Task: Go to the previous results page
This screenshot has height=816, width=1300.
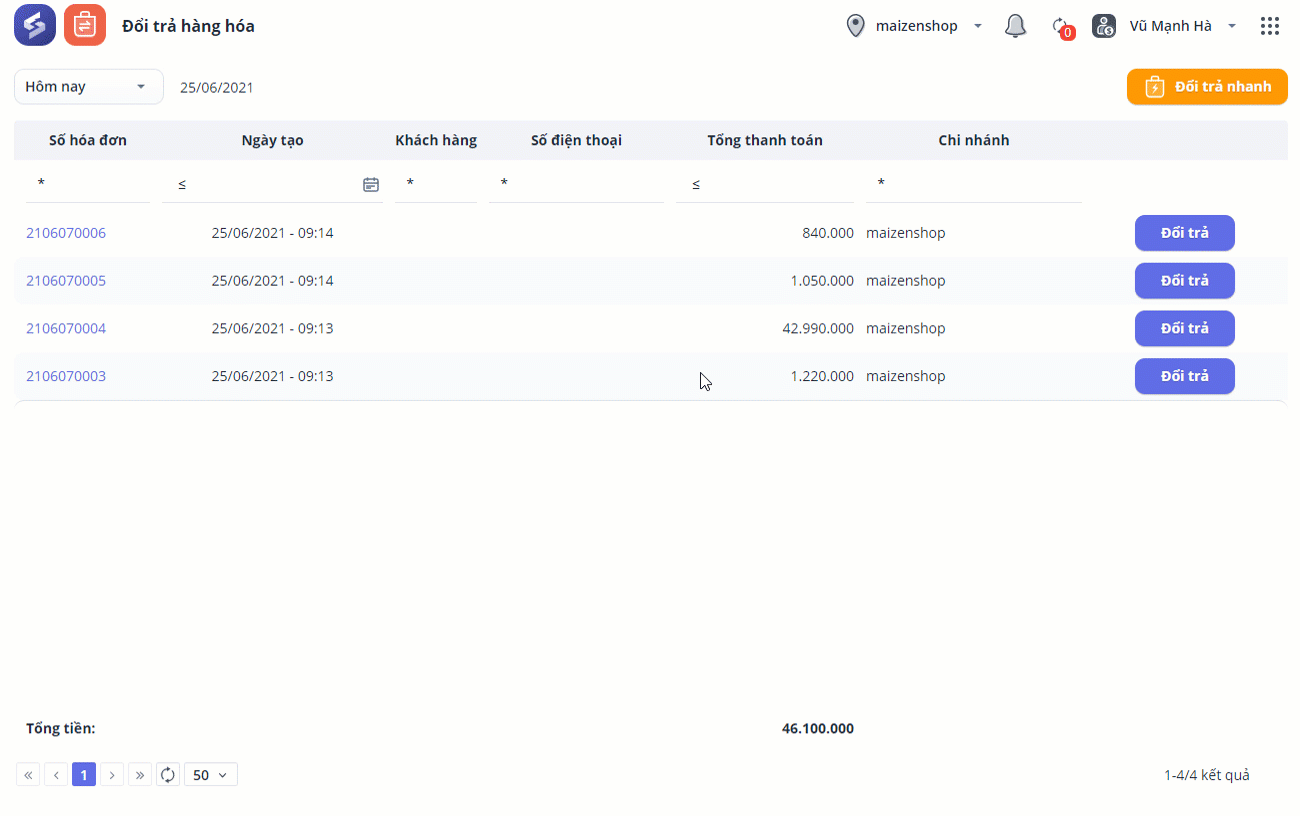Action: pos(56,775)
